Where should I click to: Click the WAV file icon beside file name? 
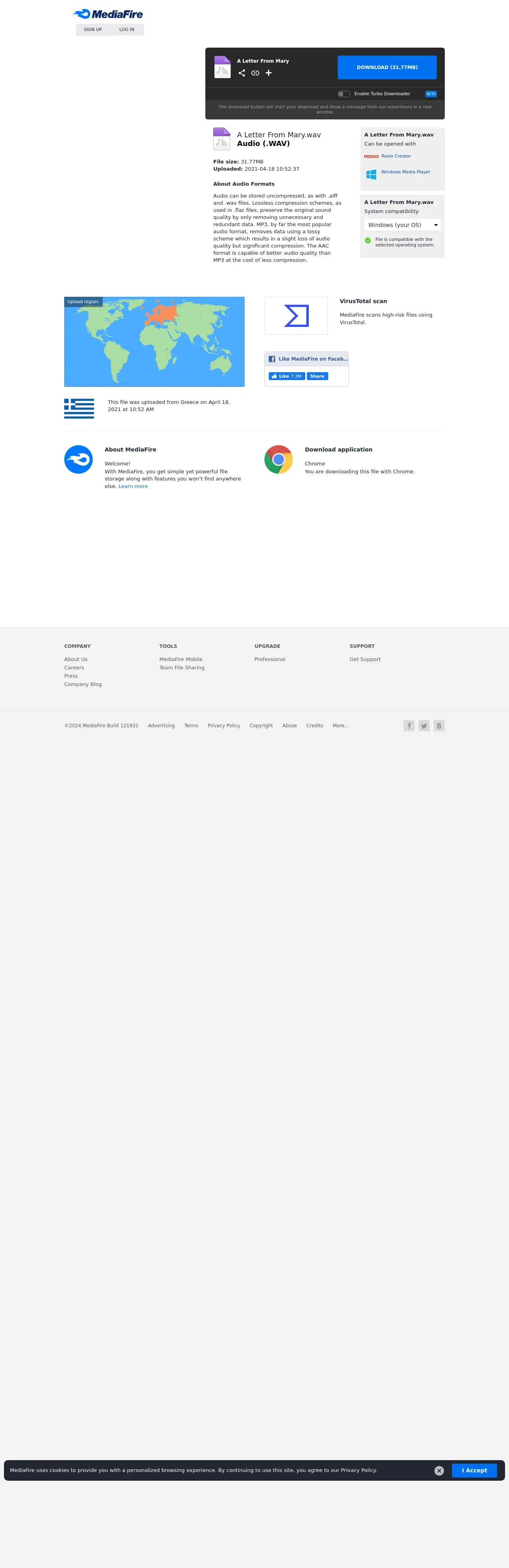(221, 139)
